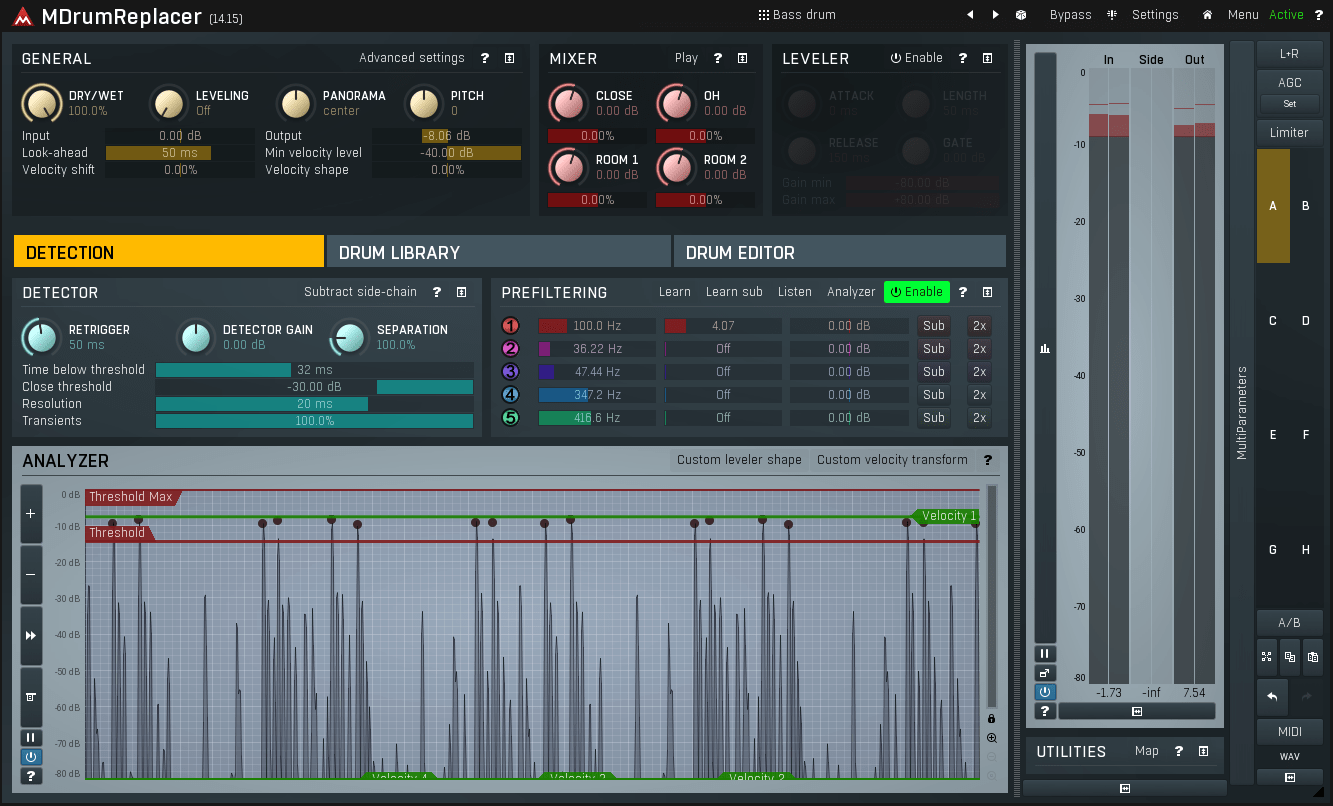Viewport: 1333px width, 806px height.
Task: Open help for the Detector panel
Action: click(437, 292)
